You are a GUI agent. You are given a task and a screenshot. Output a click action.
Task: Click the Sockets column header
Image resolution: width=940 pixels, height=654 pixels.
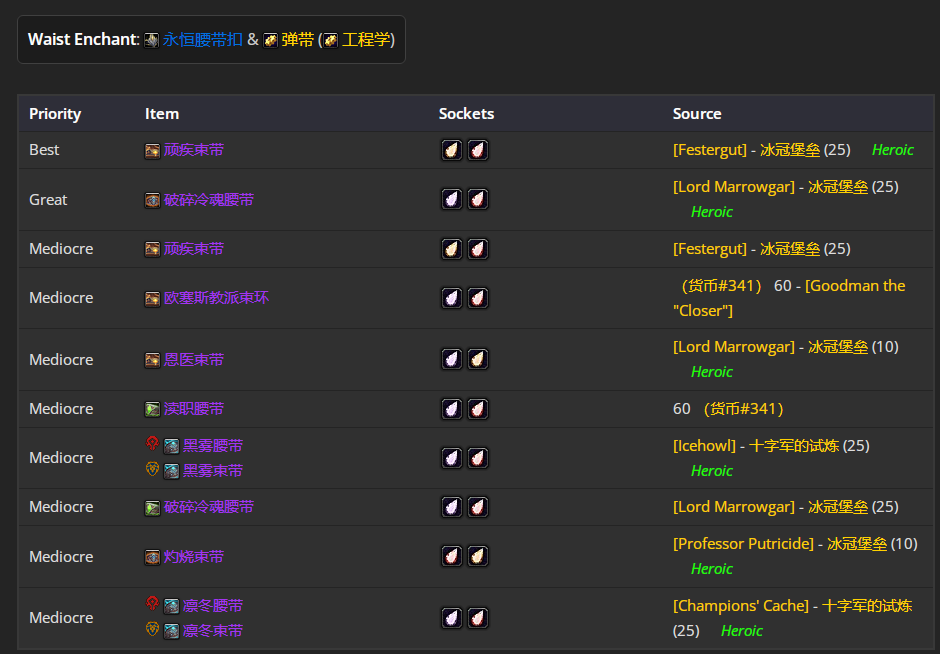(x=466, y=114)
